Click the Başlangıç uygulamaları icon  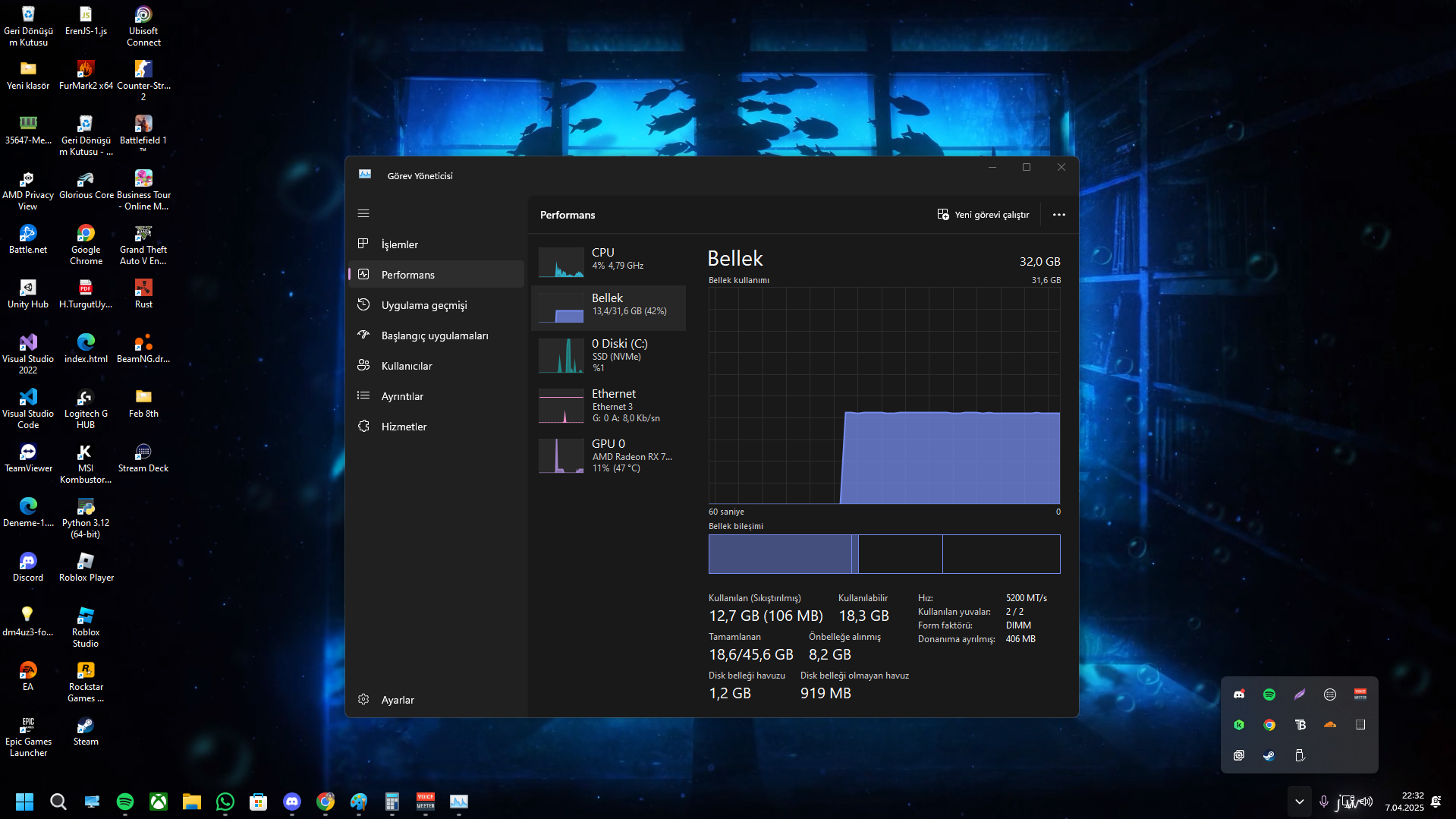(363, 335)
